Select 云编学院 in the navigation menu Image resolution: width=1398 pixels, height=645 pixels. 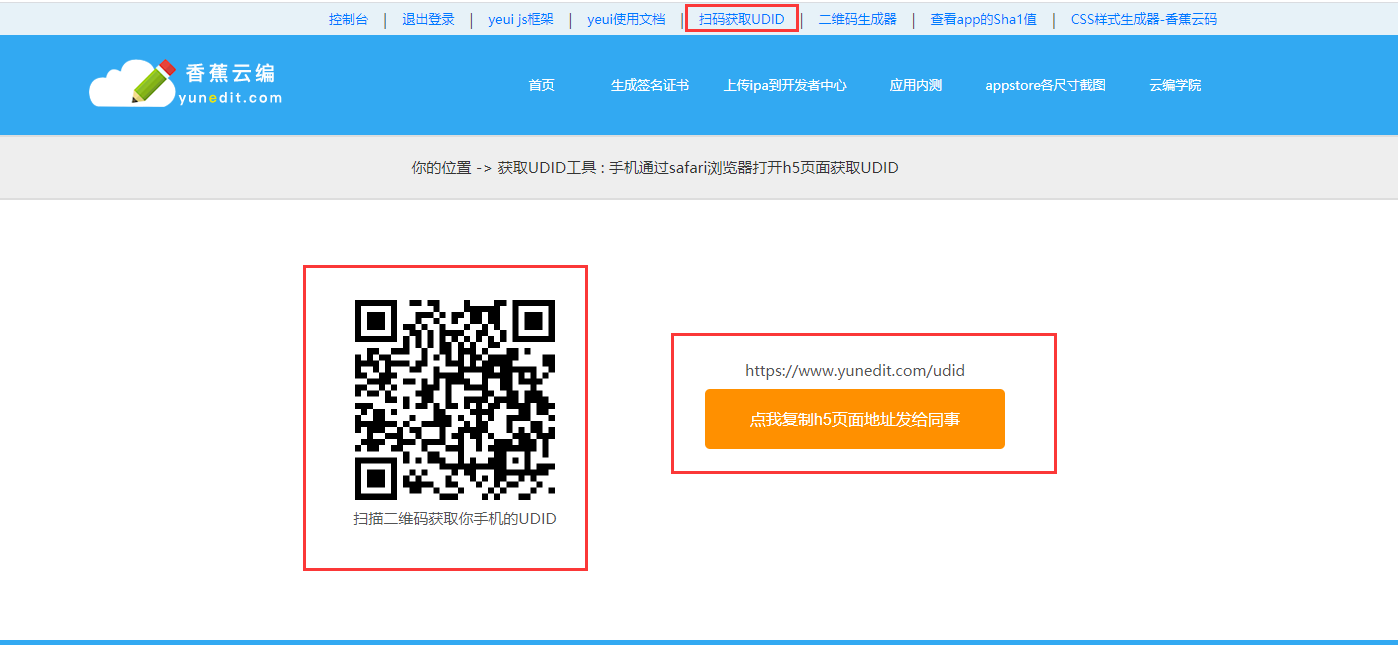(x=1175, y=85)
